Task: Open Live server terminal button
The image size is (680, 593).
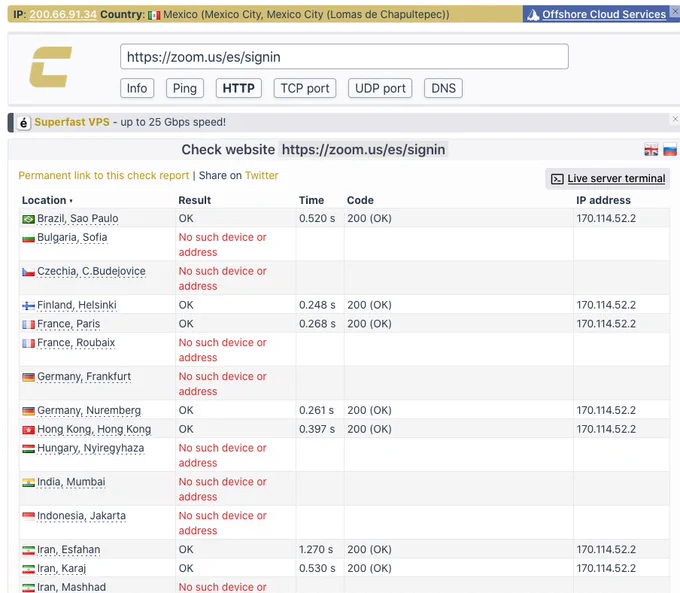Action: tap(608, 179)
